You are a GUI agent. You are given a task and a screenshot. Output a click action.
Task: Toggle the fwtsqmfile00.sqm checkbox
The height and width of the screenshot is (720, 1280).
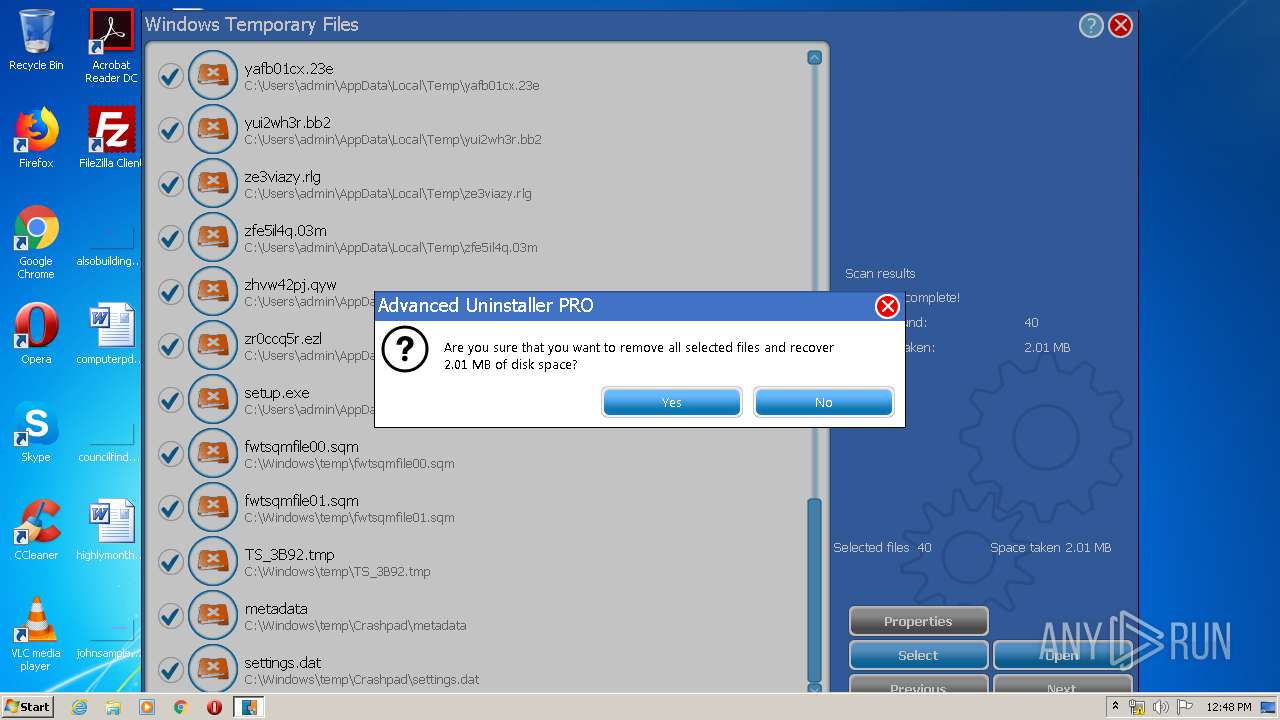[171, 454]
